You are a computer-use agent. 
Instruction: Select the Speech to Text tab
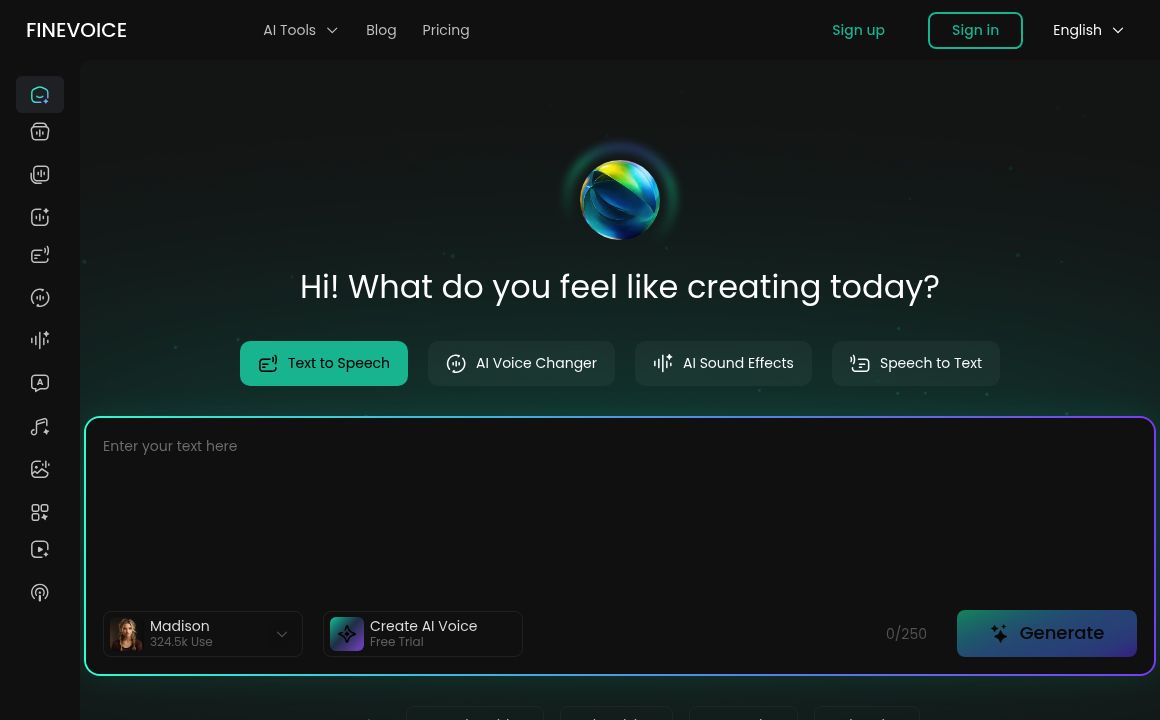915,363
